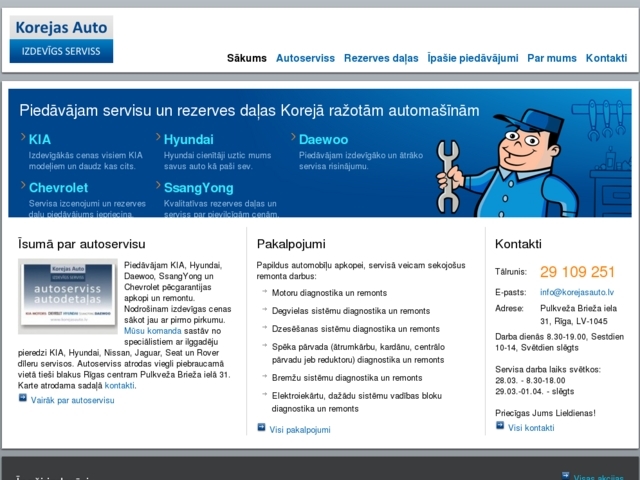Open the Visi kontakti link
Image resolution: width=640 pixels, height=480 pixels.
(531, 428)
